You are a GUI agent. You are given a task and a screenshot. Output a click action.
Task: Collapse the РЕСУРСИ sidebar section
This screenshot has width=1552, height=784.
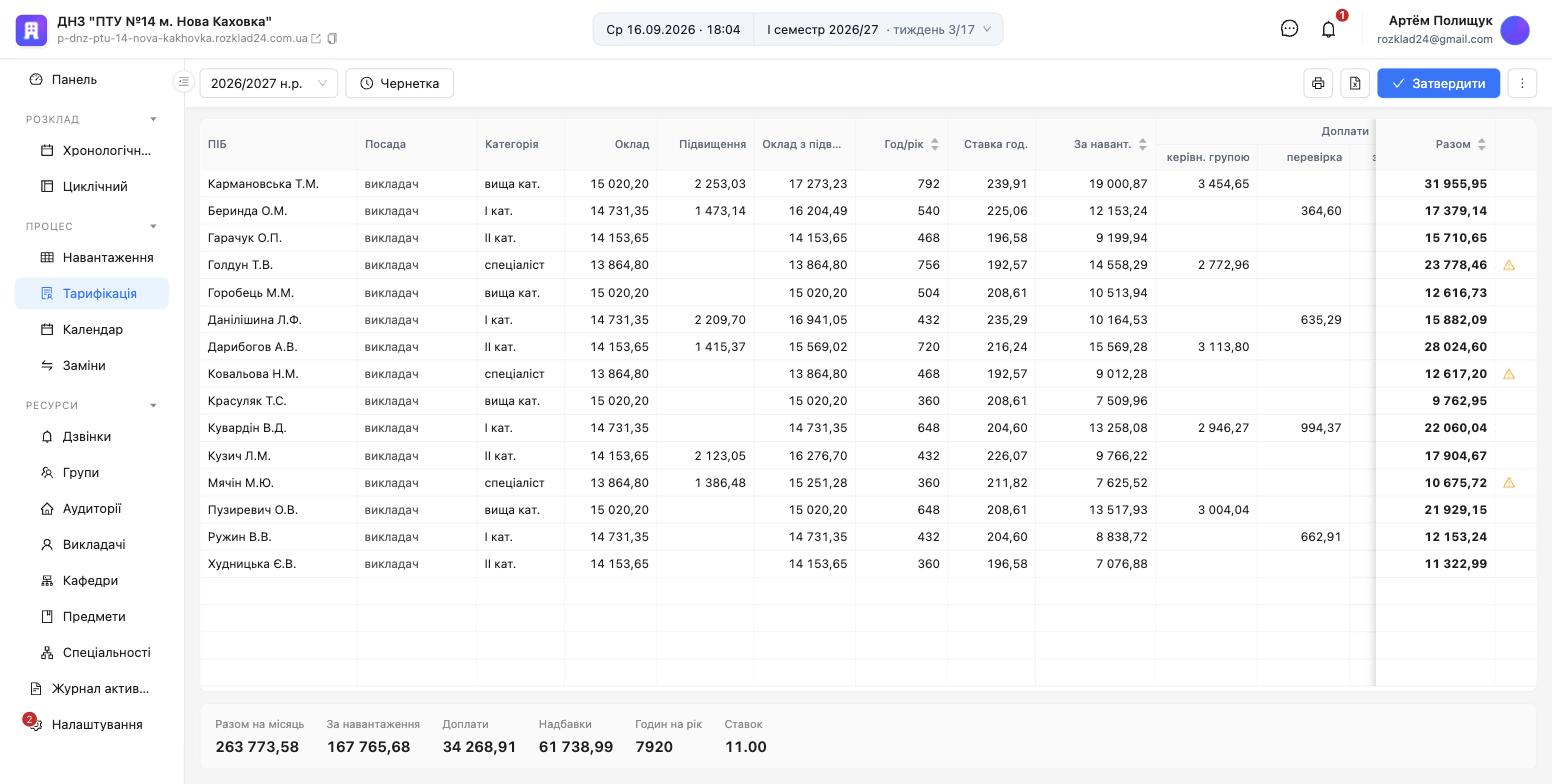coord(153,405)
